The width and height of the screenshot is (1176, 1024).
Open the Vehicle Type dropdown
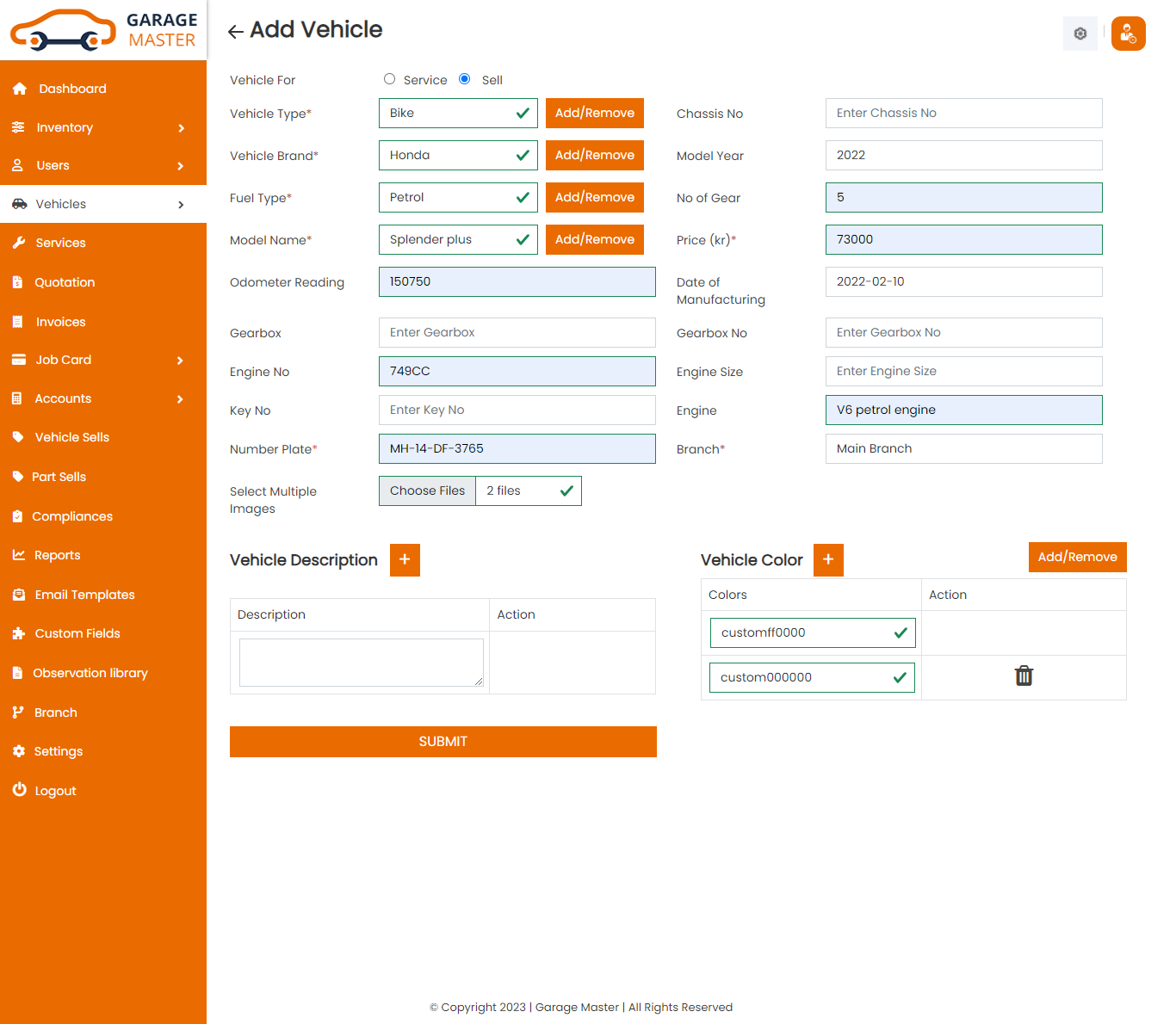[457, 114]
